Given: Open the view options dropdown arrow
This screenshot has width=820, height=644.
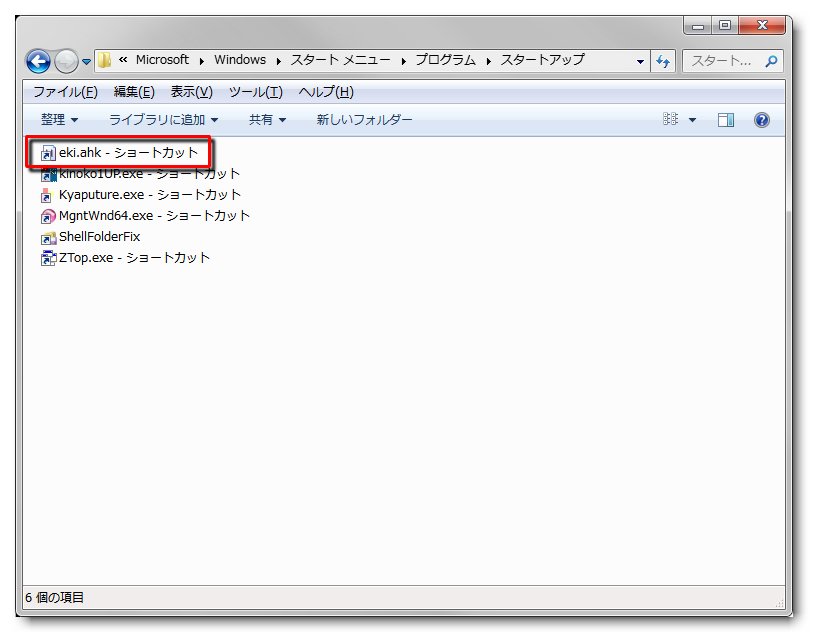Looking at the screenshot, I should point(692,120).
